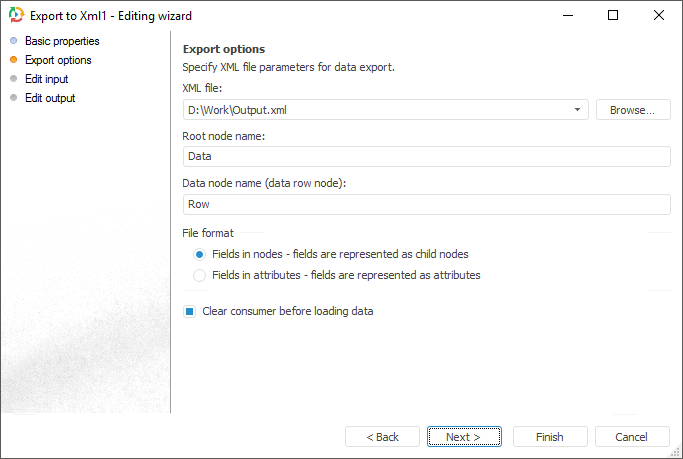Select Fields in attributes radio option
This screenshot has height=459, width=683.
click(x=200, y=275)
